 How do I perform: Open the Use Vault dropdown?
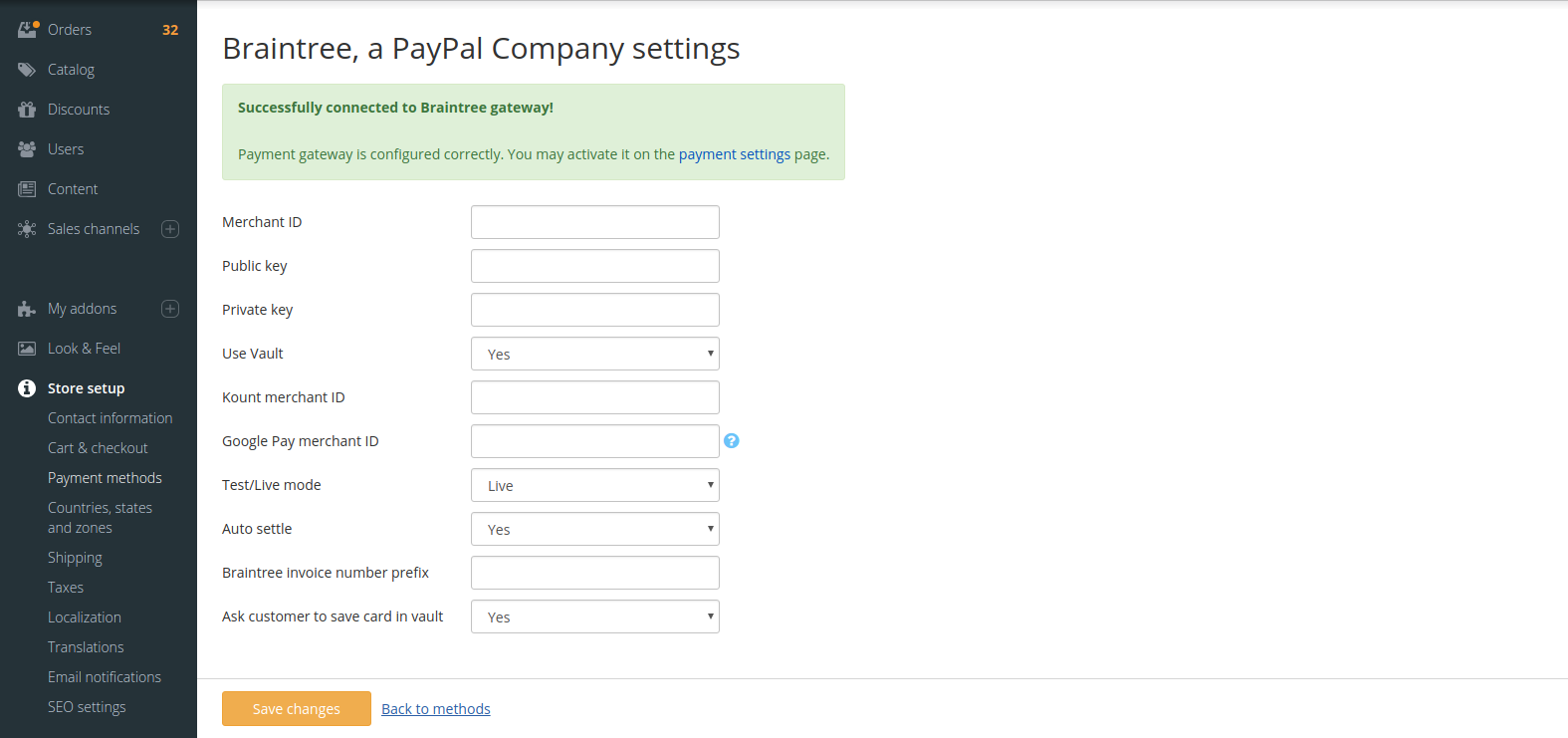tap(594, 354)
